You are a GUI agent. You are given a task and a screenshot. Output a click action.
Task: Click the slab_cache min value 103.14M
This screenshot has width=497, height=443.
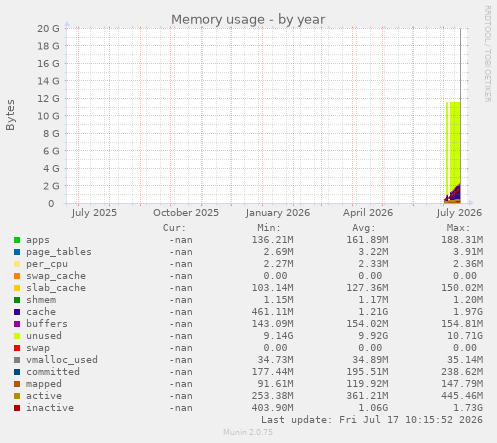[273, 288]
